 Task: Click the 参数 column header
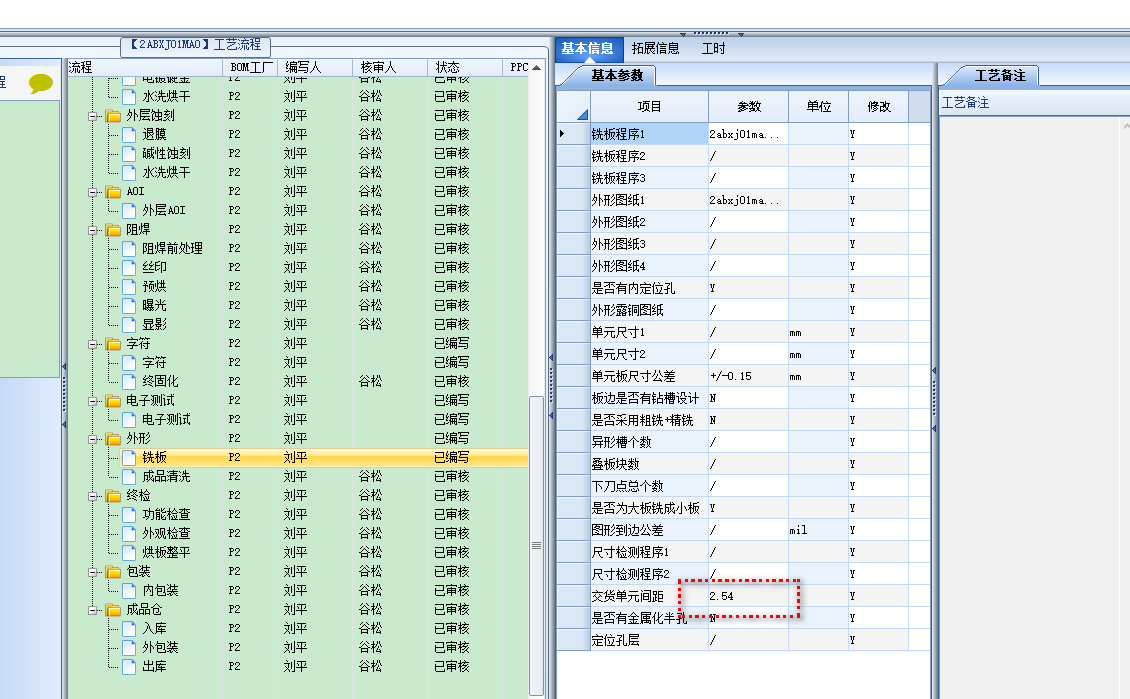[x=749, y=107]
